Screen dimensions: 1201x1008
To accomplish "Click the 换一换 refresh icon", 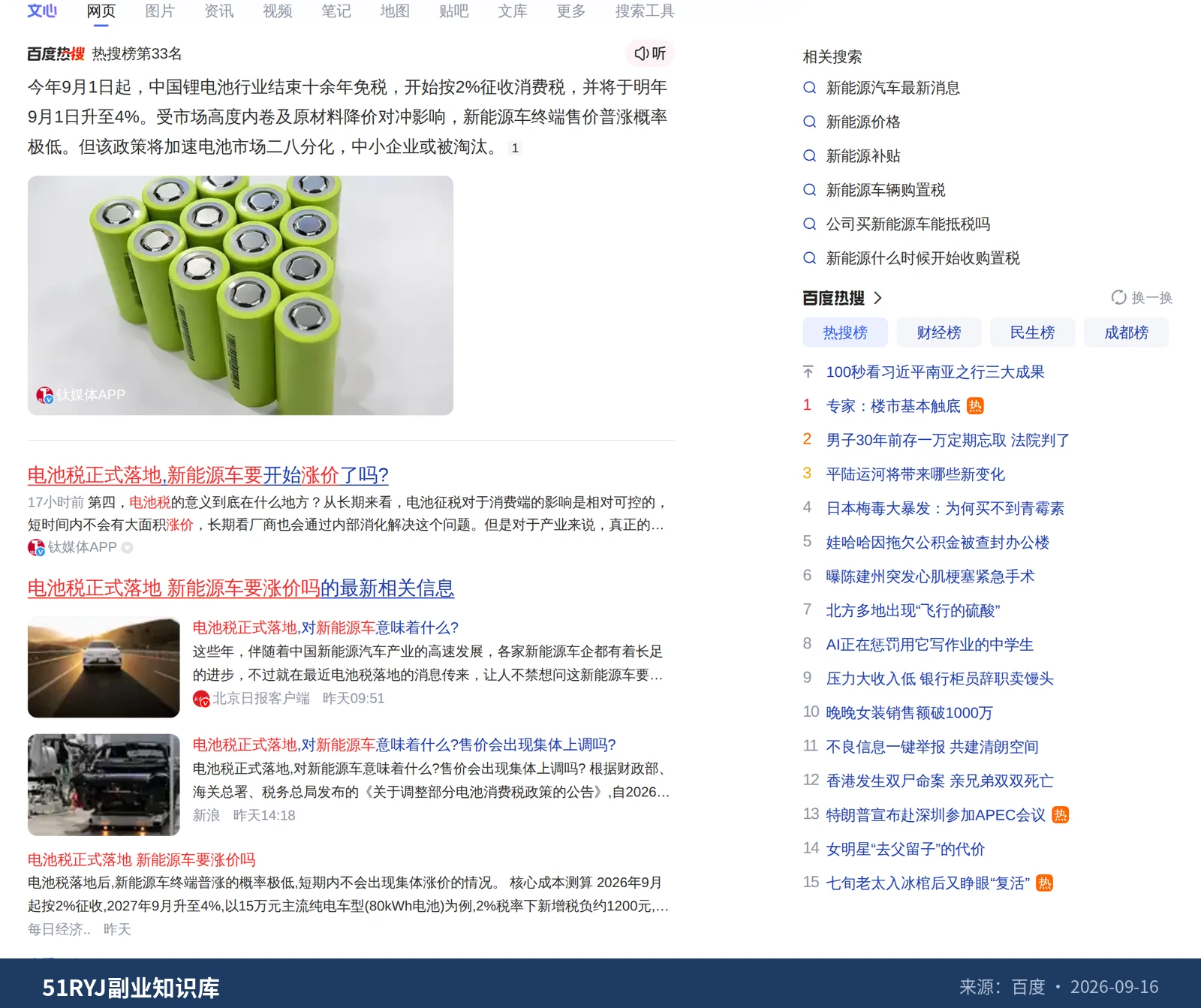I will point(1119,298).
